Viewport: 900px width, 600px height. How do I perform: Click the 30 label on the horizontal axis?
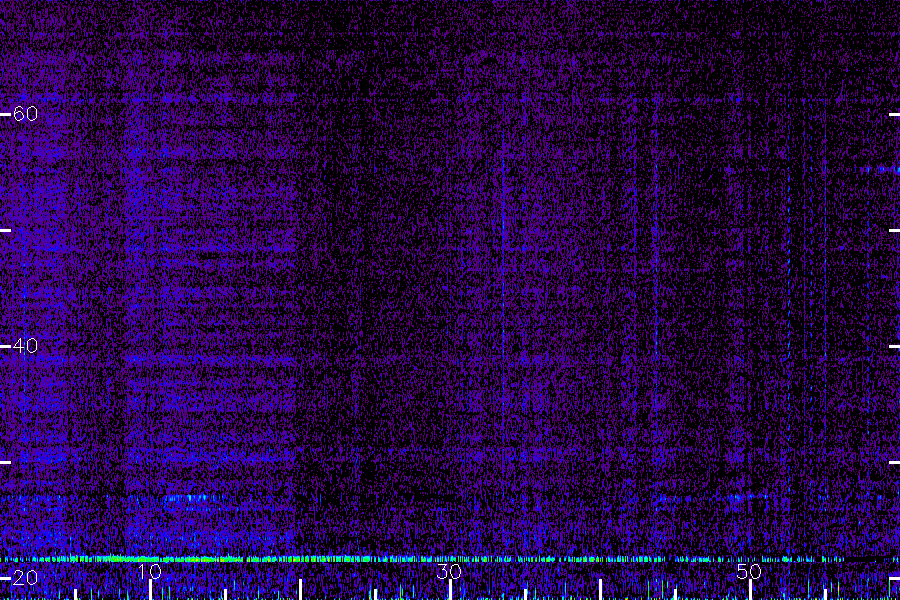(449, 571)
